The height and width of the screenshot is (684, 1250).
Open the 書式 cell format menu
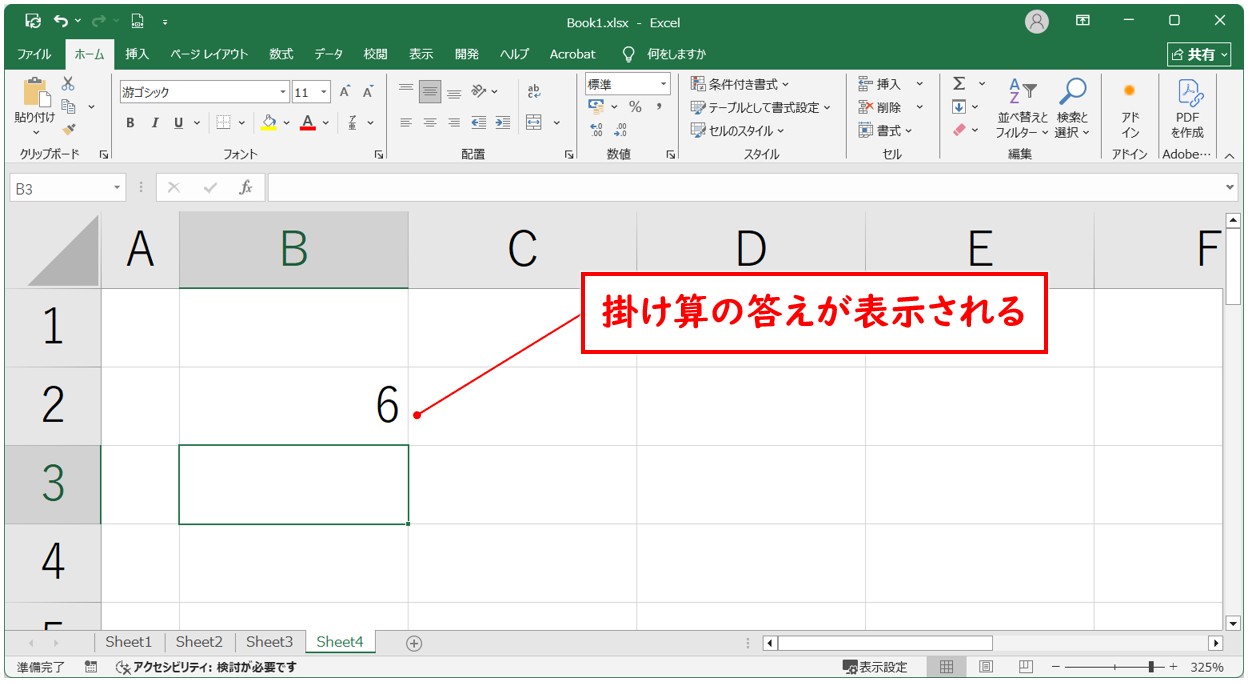[885, 130]
